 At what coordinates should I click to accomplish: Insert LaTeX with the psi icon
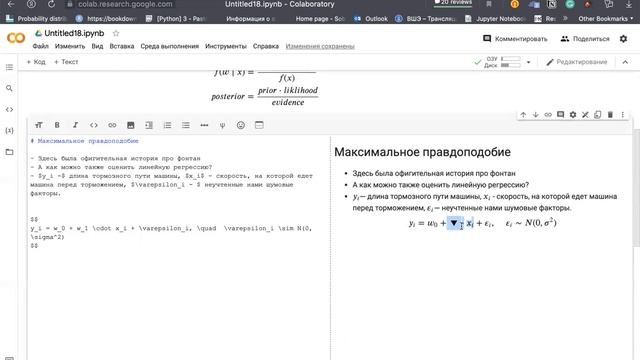pos(222,125)
